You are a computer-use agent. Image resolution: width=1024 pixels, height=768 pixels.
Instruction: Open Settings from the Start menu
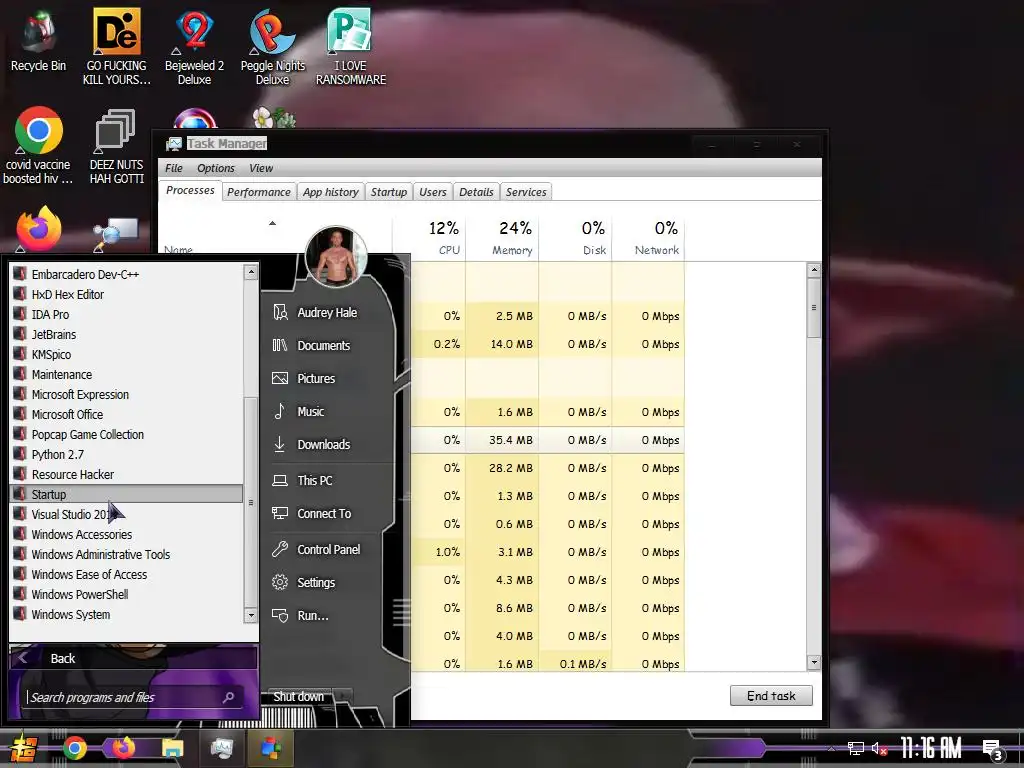pos(316,583)
